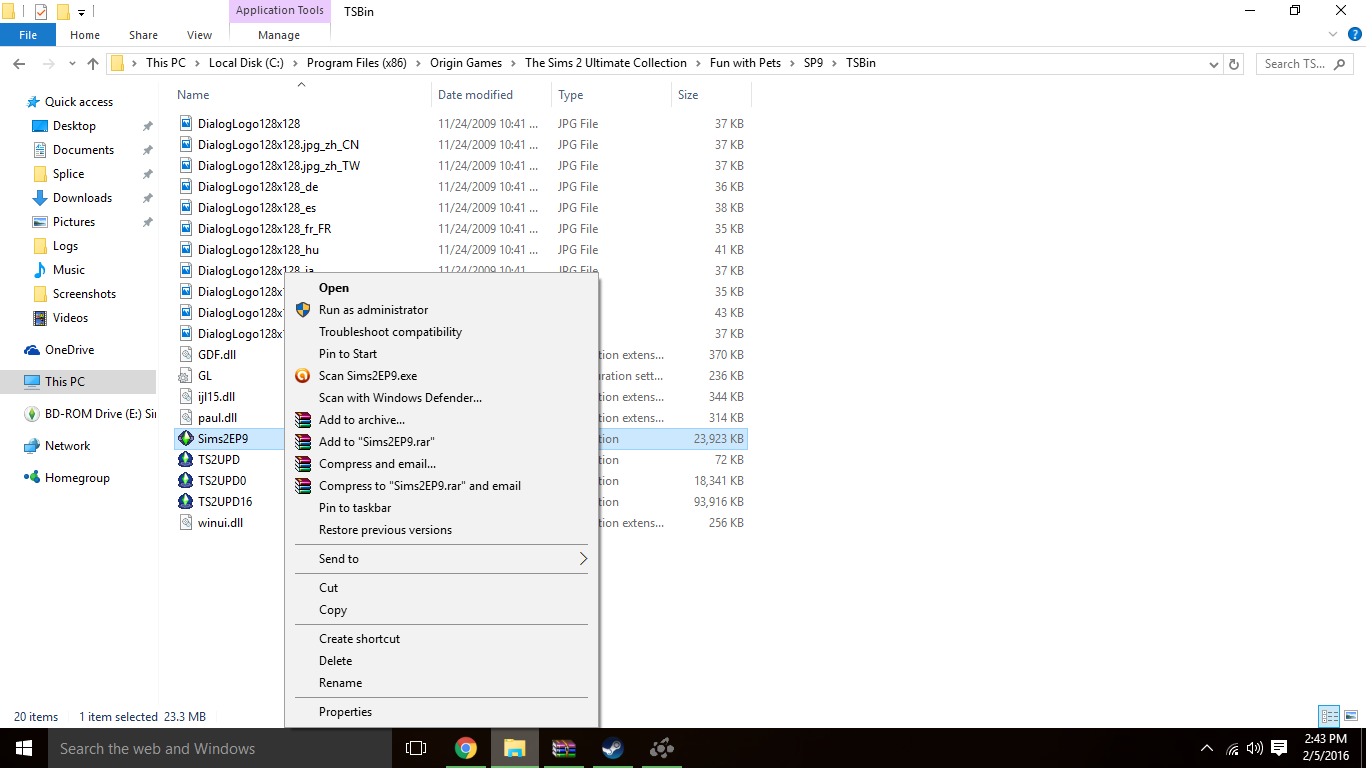Click the Refresh button beside the address bar
Screen dimensions: 1366x768
(1234, 64)
